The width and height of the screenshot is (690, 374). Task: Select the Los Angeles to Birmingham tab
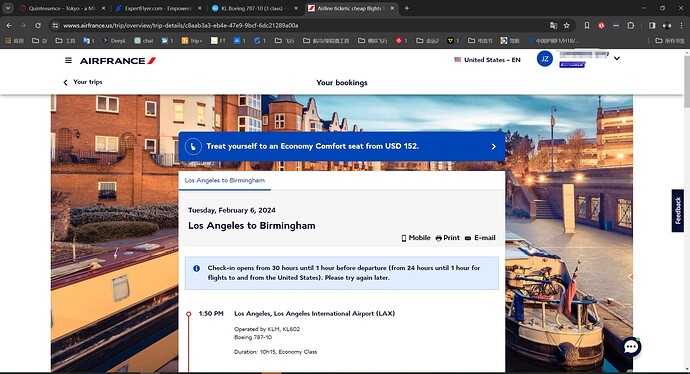(x=224, y=180)
